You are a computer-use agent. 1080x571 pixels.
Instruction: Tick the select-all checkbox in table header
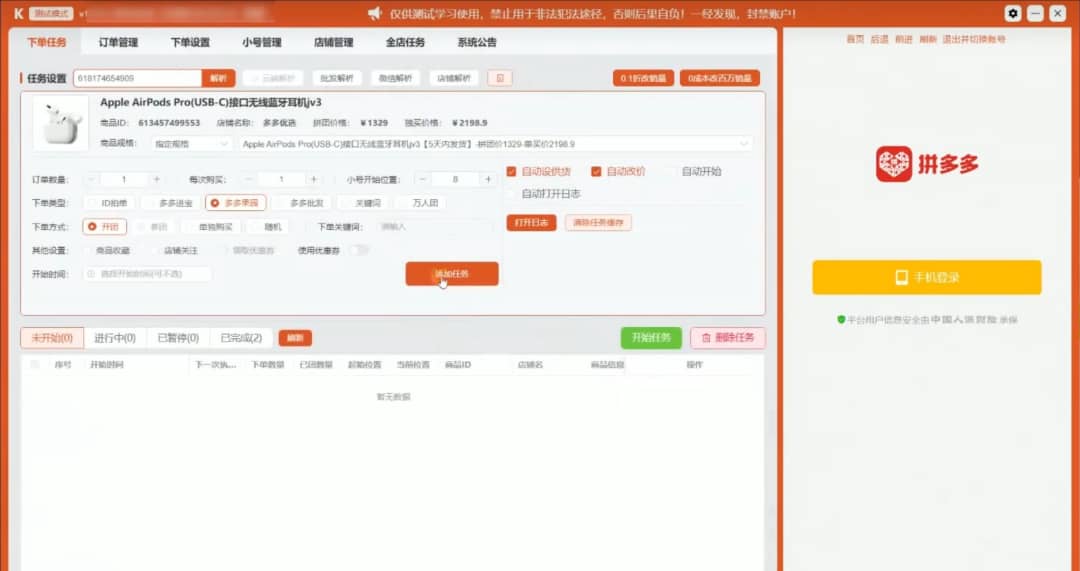click(35, 364)
